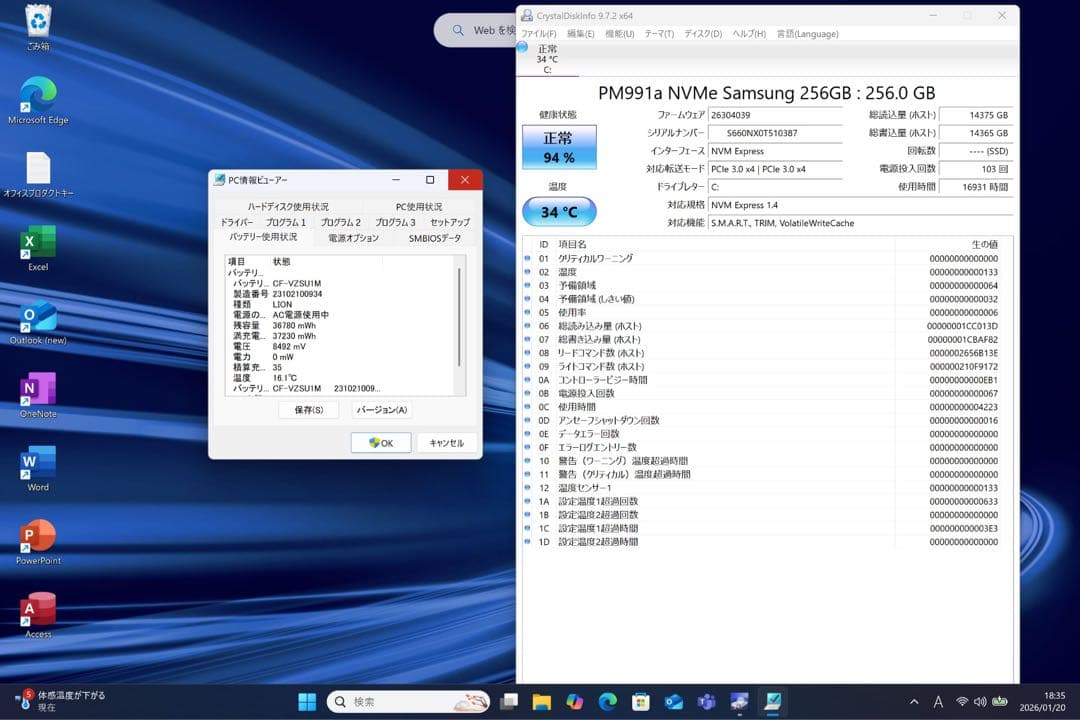This screenshot has height=720, width=1080.
Task: Open the 言語(Language) menu
Action: point(806,33)
